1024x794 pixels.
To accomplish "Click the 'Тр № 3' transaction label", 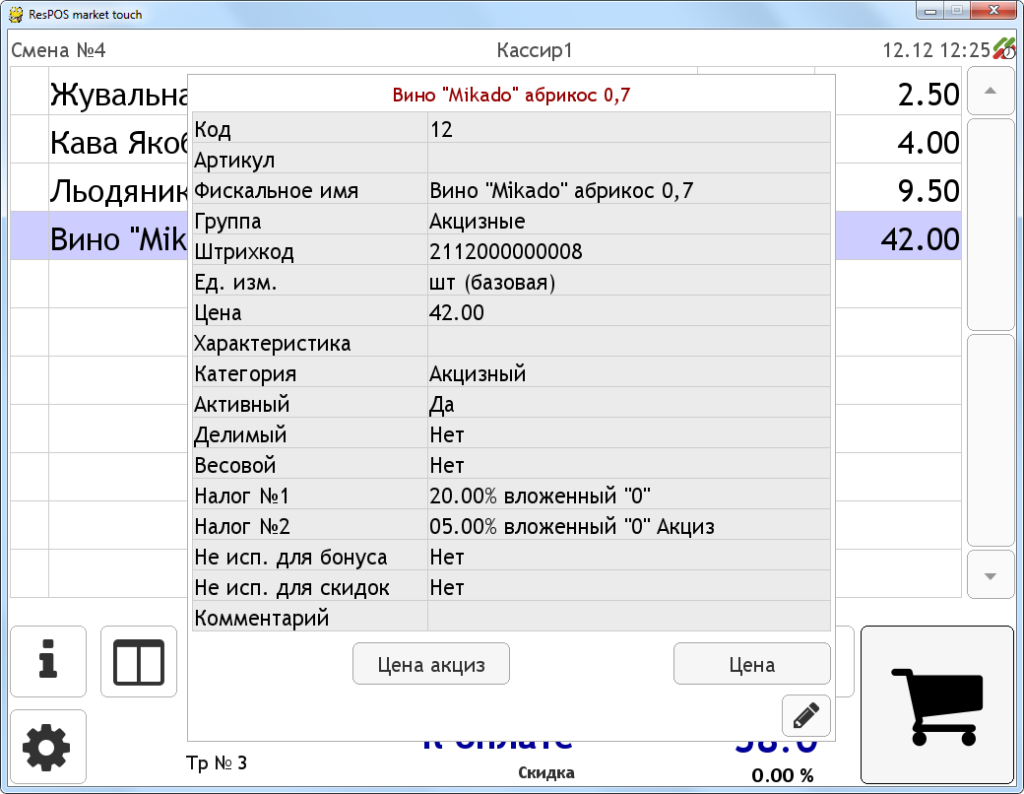I will (x=216, y=762).
